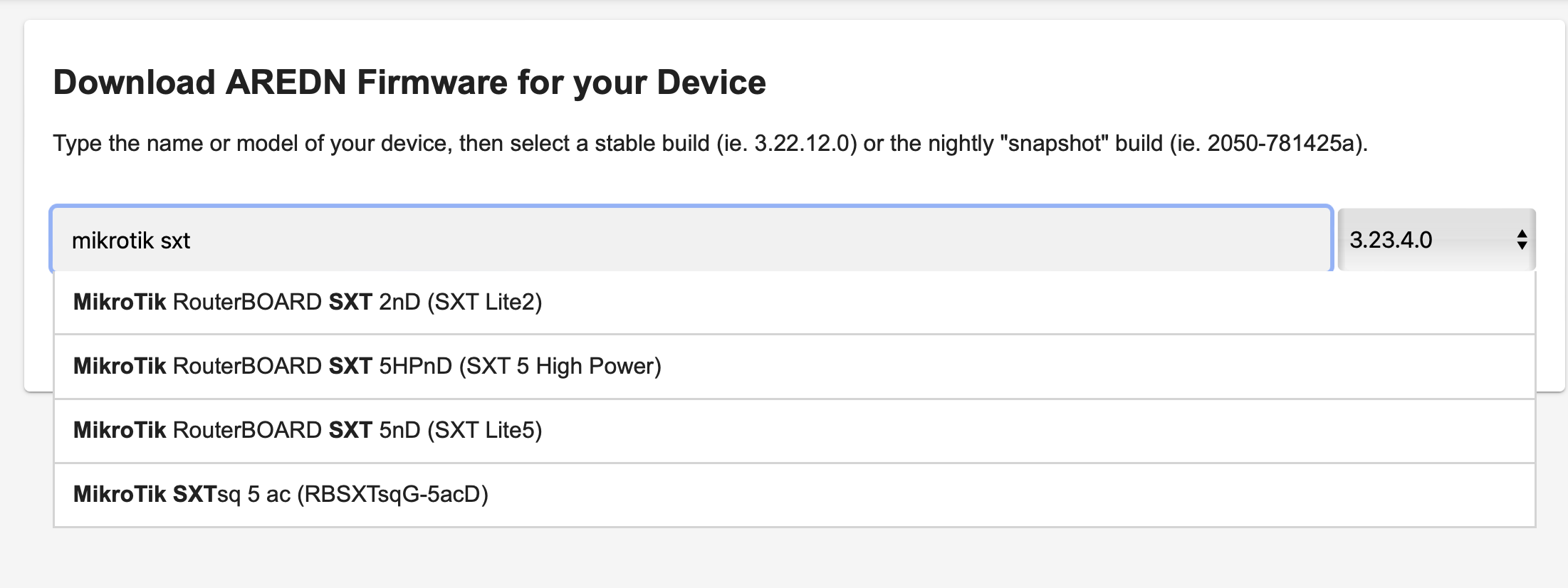This screenshot has height=588, width=1568.
Task: Click "RouterBOARD" in the SXT 5nD row
Action: (x=247, y=431)
